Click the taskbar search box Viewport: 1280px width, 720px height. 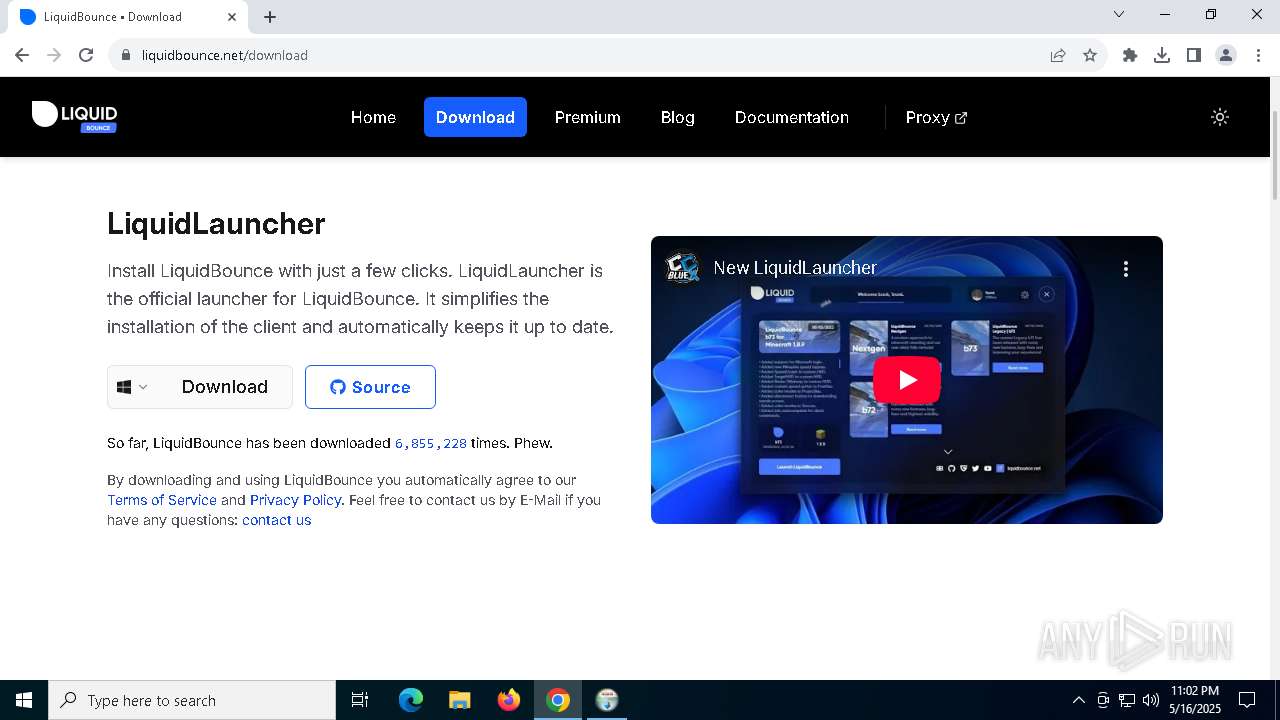[x=192, y=700]
